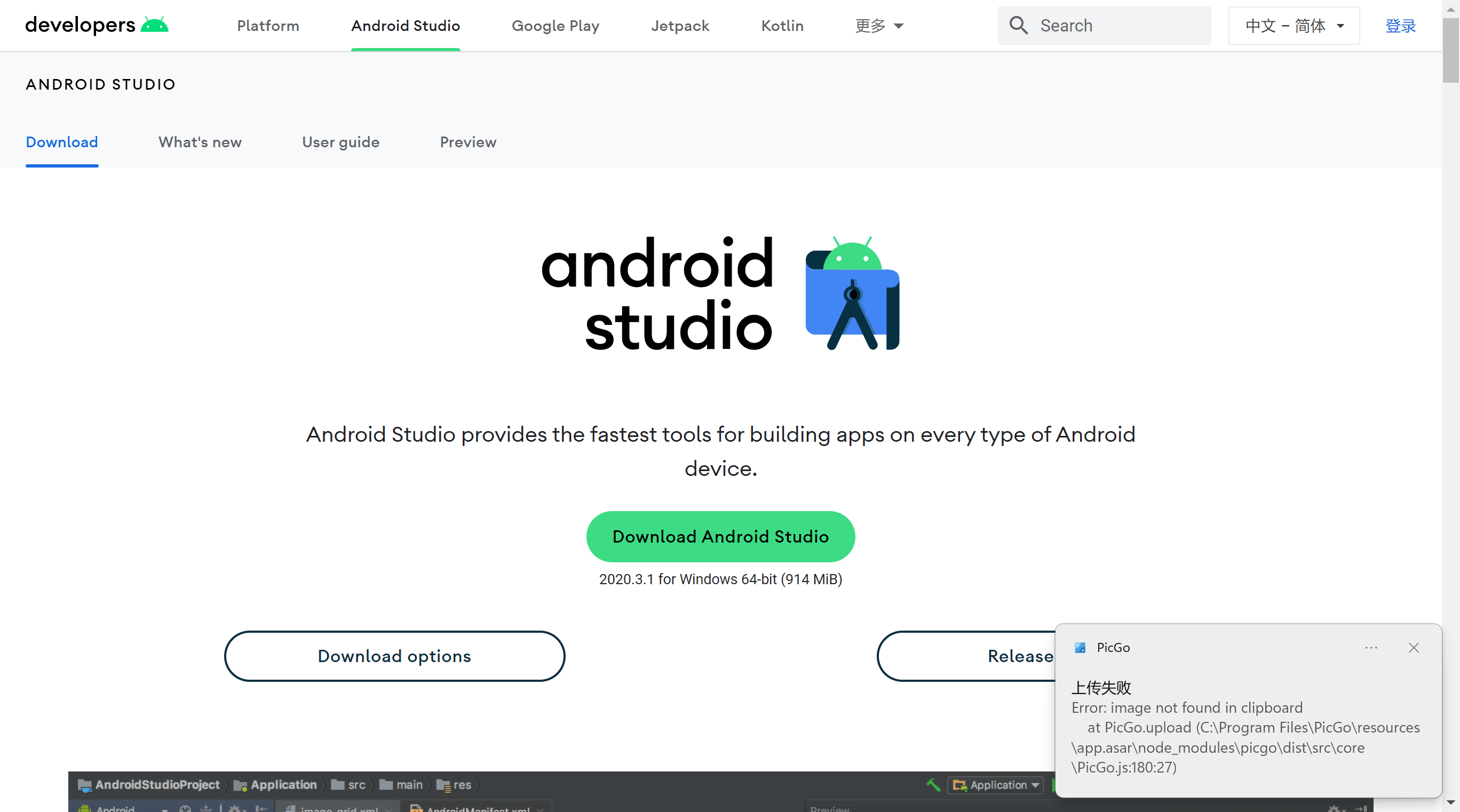Switch to the What's new tab
The height and width of the screenshot is (812, 1460).
point(200,142)
